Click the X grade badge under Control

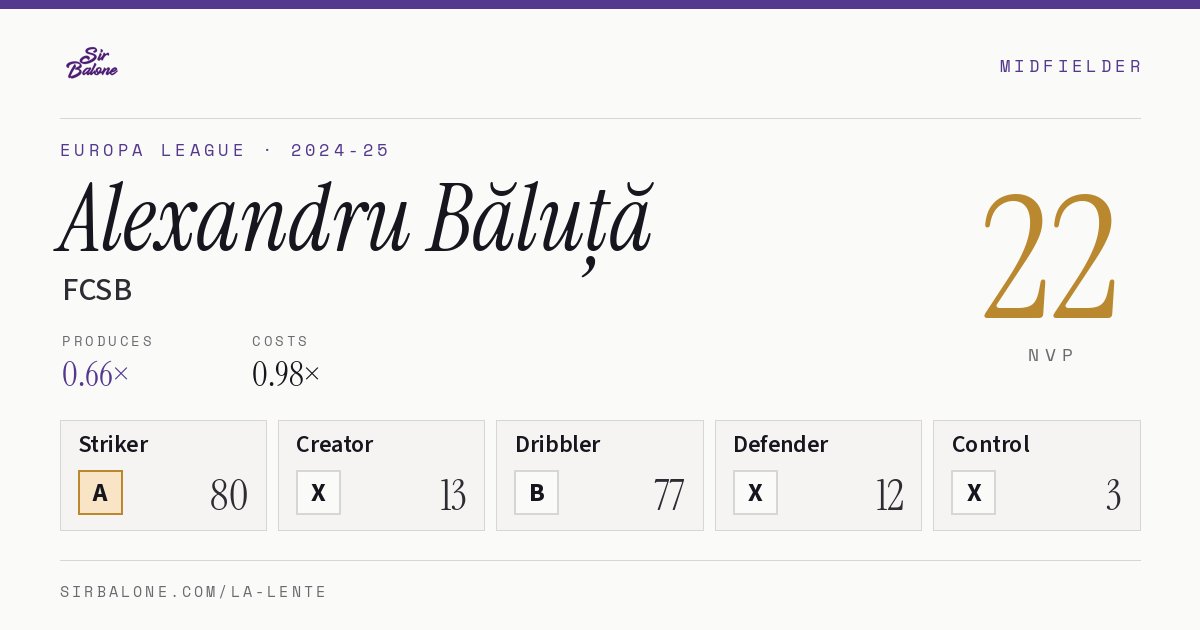[x=974, y=493]
